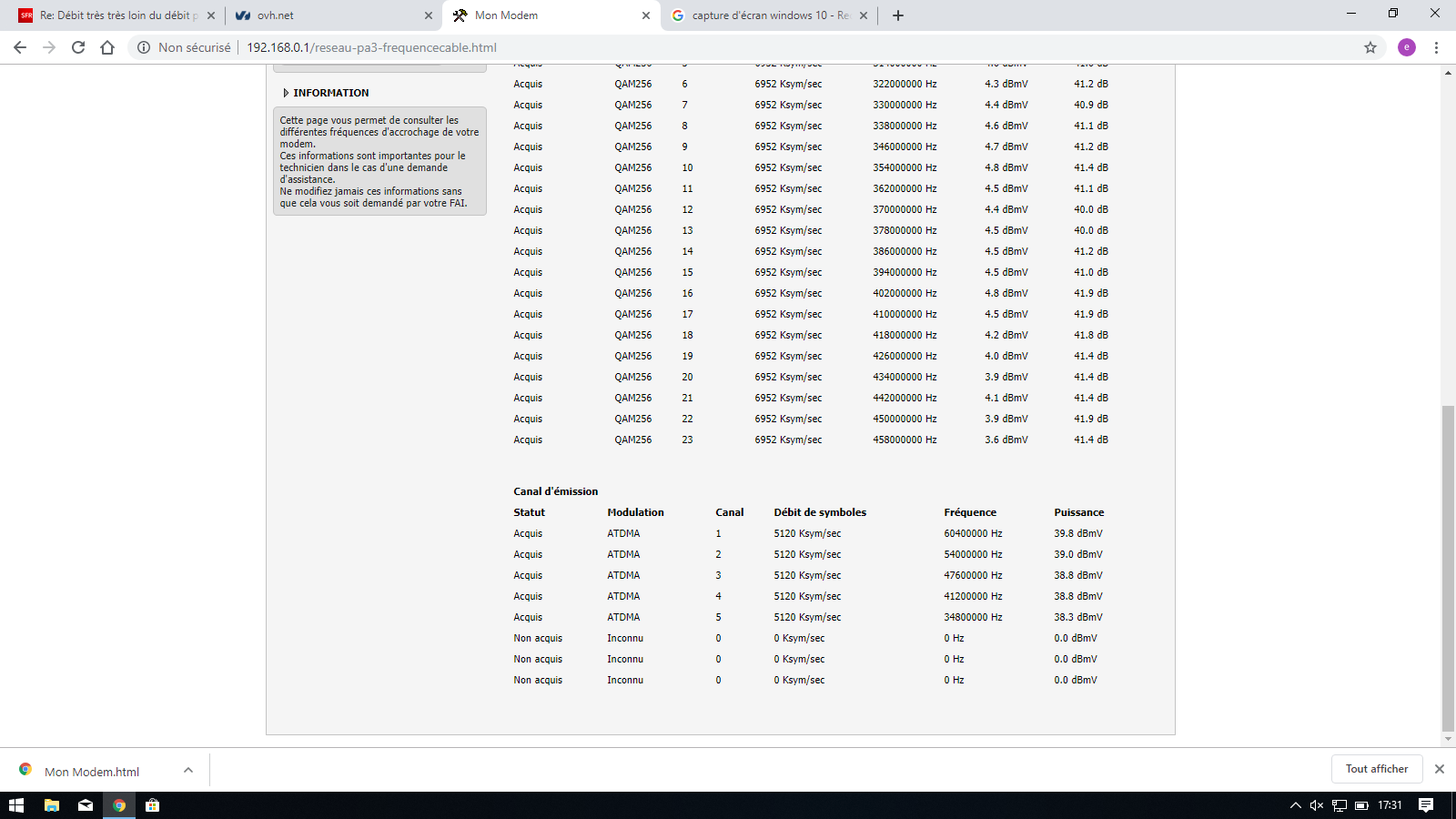Go to the browser home page
The height and width of the screenshot is (819, 1456).
pyautogui.click(x=107, y=47)
